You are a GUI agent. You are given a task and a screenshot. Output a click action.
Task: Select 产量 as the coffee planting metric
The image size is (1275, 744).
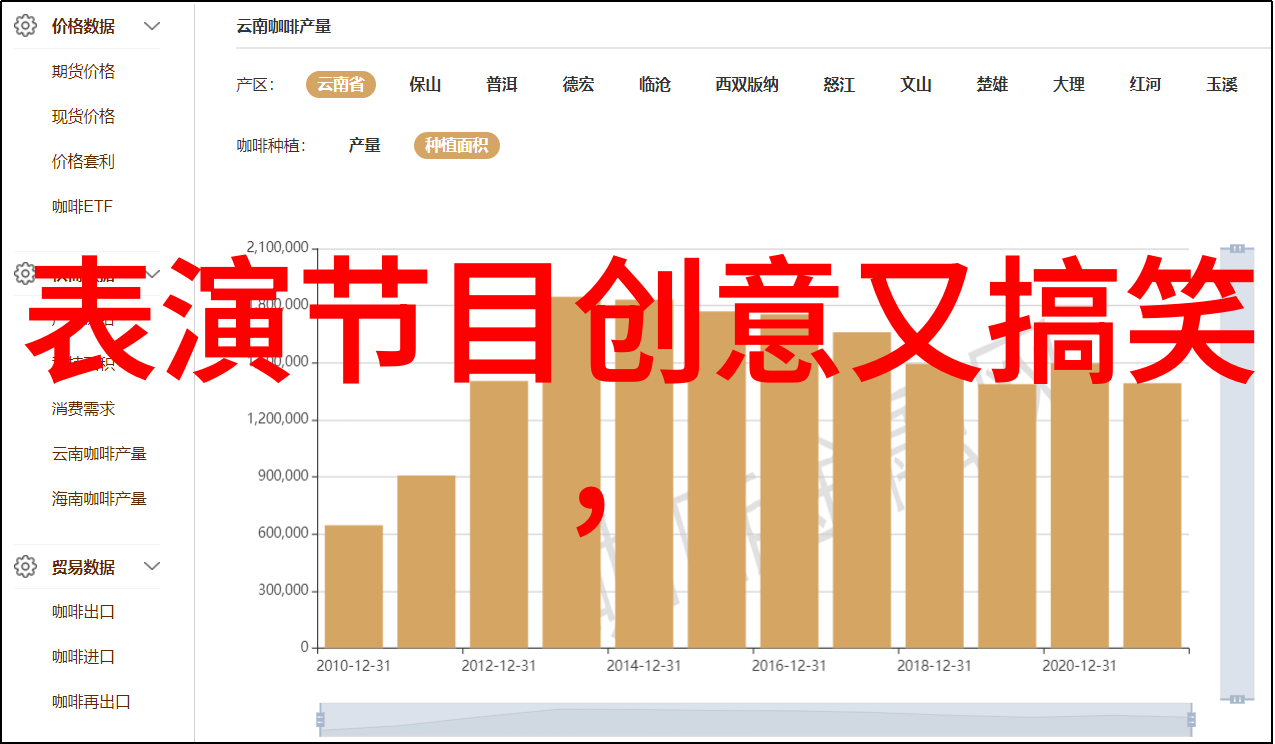coord(365,146)
